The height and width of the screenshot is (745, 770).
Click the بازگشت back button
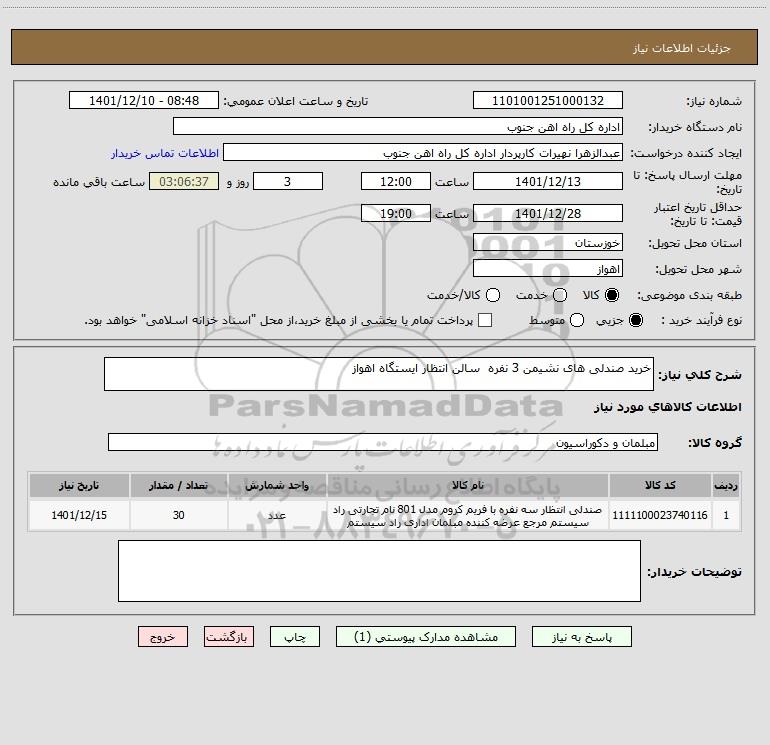[229, 637]
